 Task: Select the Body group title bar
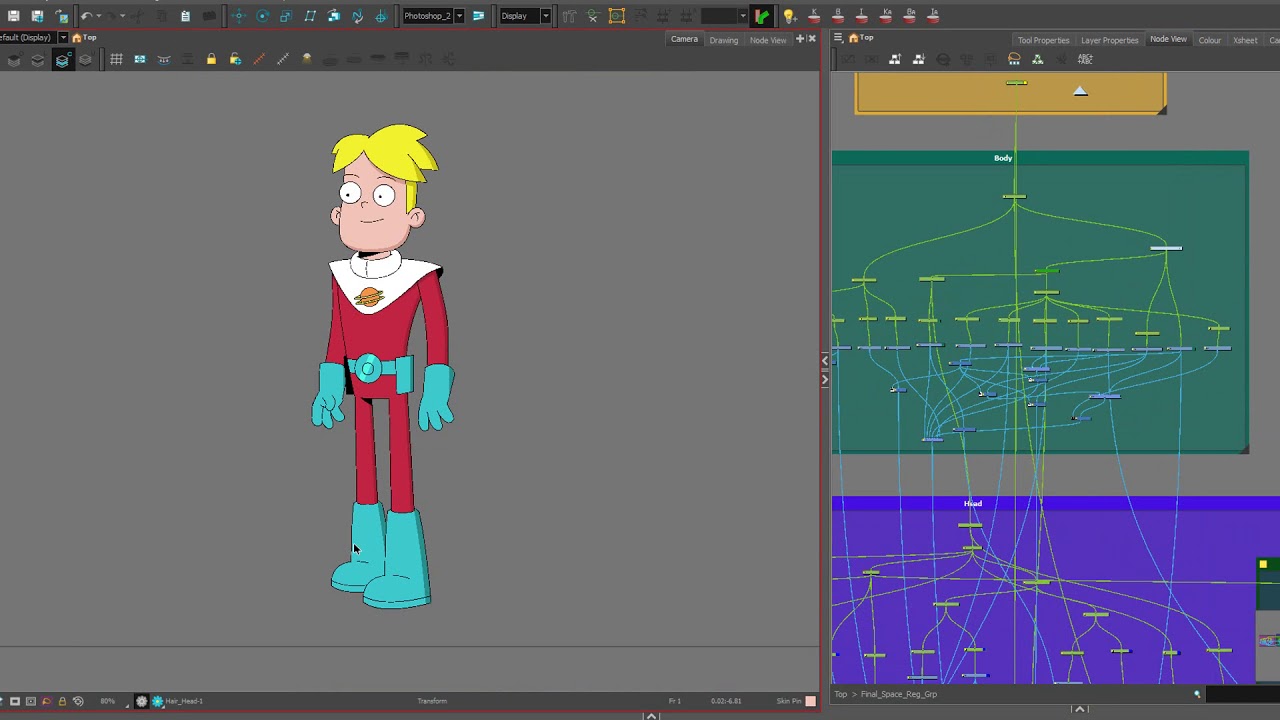click(x=1040, y=158)
